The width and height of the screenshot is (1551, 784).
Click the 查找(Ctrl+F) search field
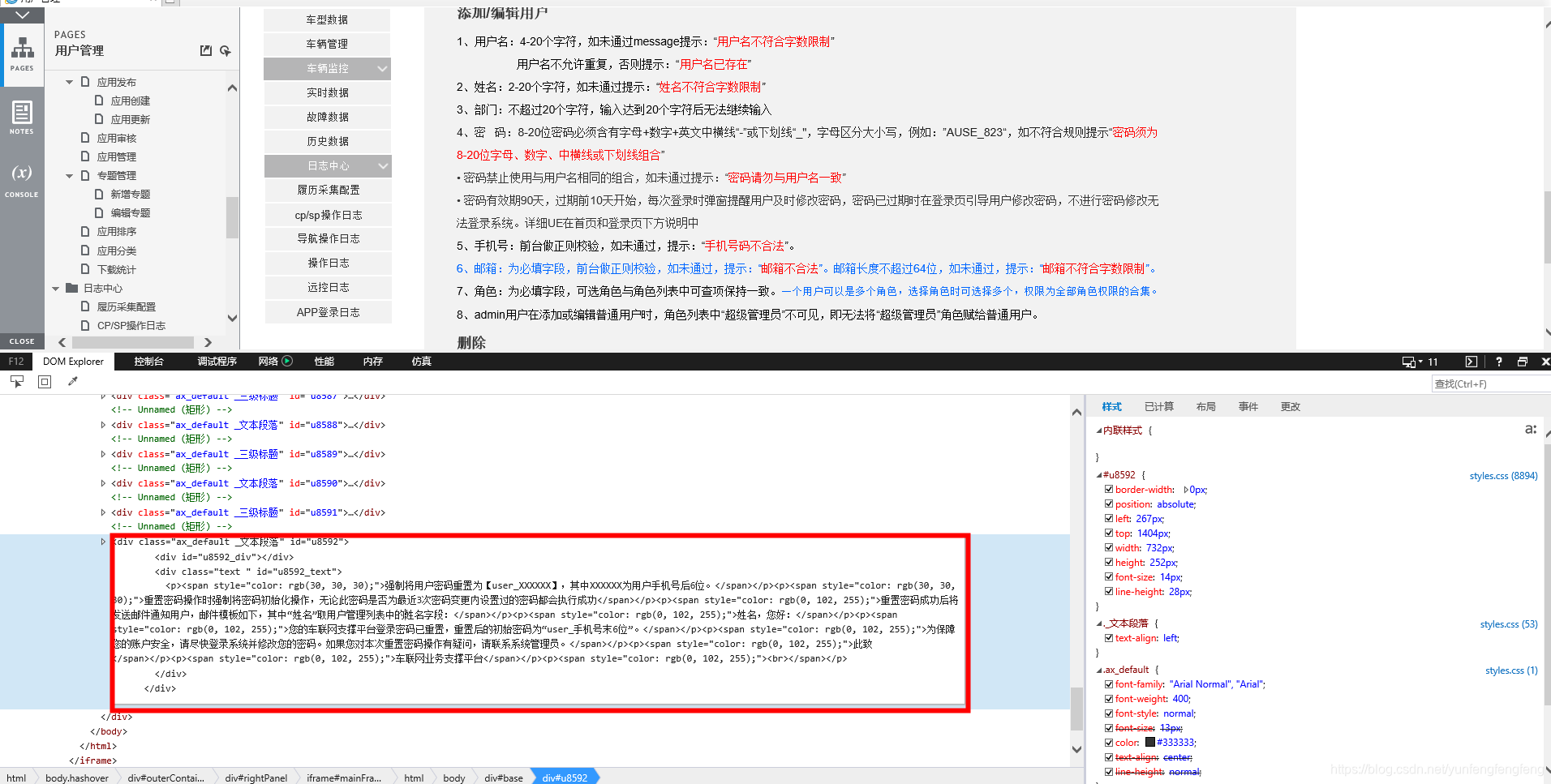pos(1491,384)
